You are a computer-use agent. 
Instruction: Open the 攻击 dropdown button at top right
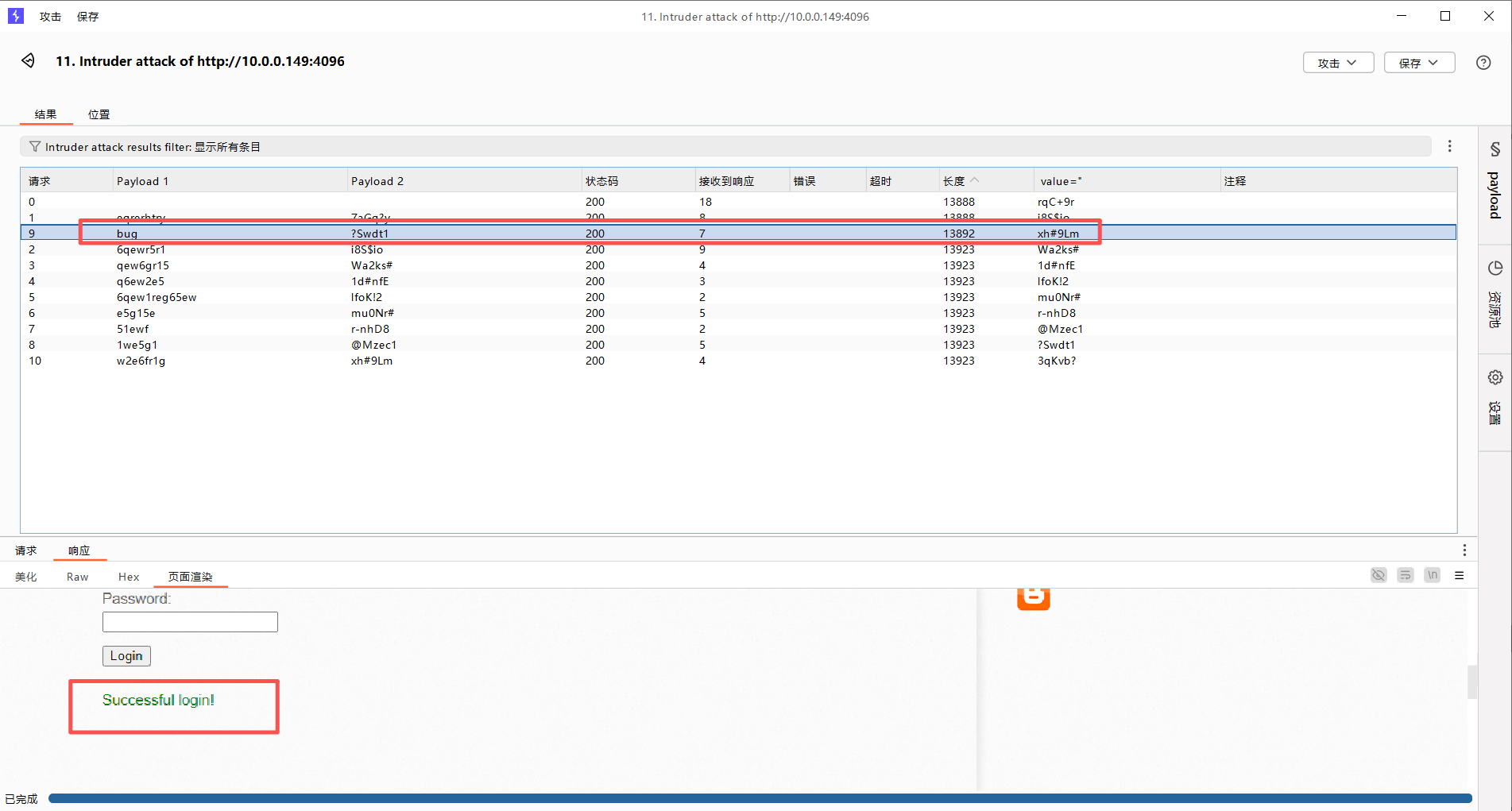1338,63
